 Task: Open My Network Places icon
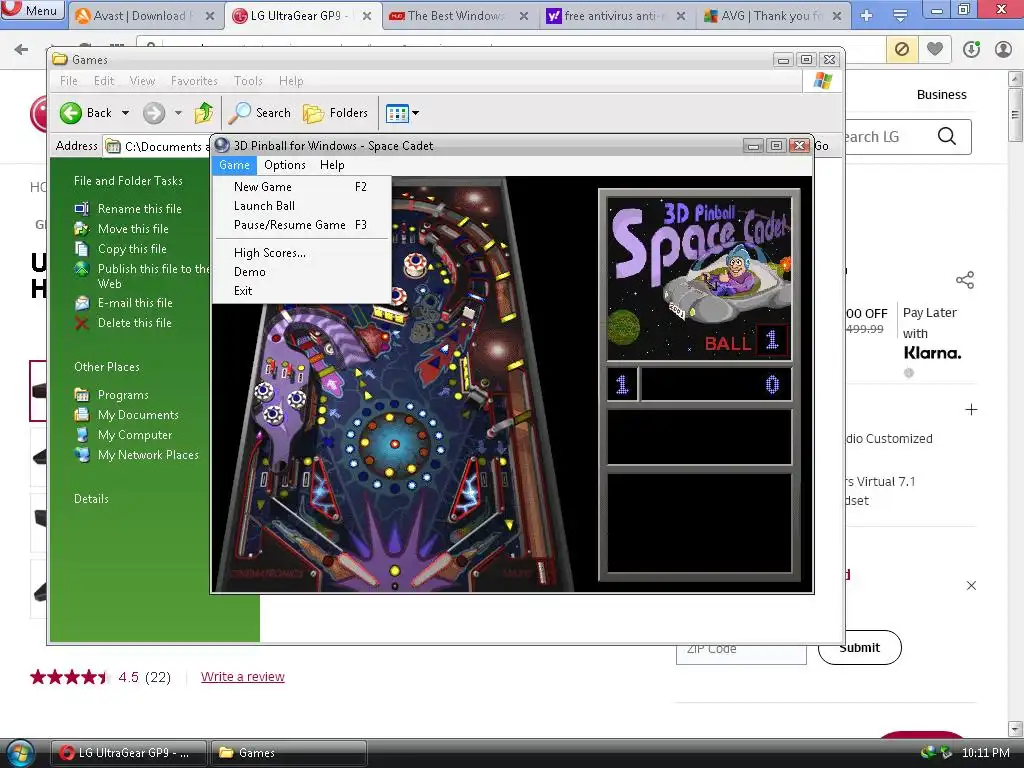[82, 455]
